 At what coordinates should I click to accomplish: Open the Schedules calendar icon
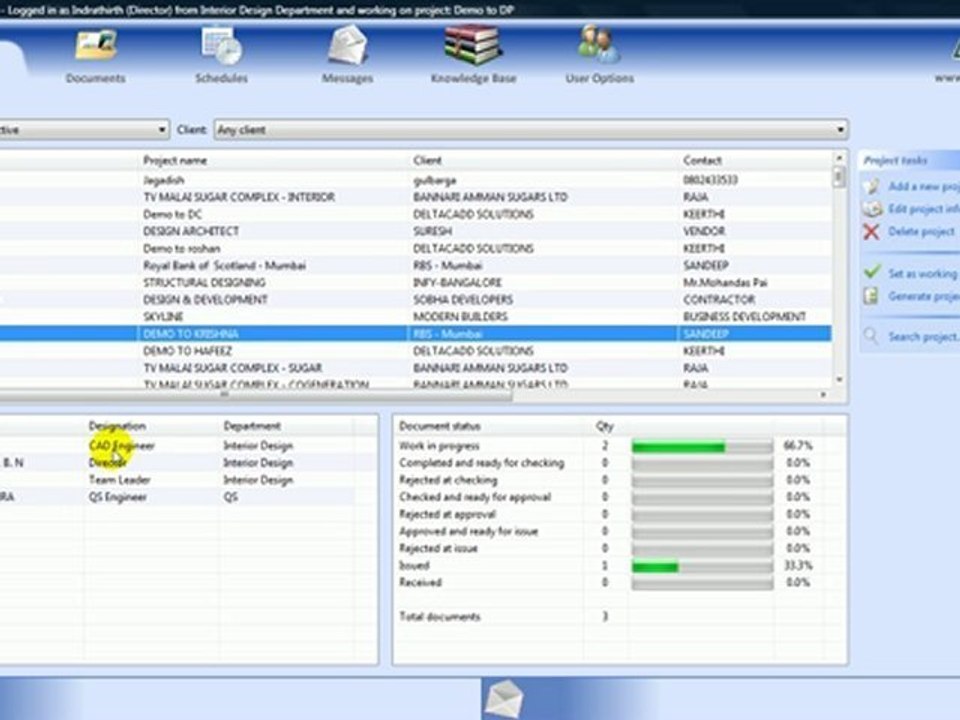222,46
